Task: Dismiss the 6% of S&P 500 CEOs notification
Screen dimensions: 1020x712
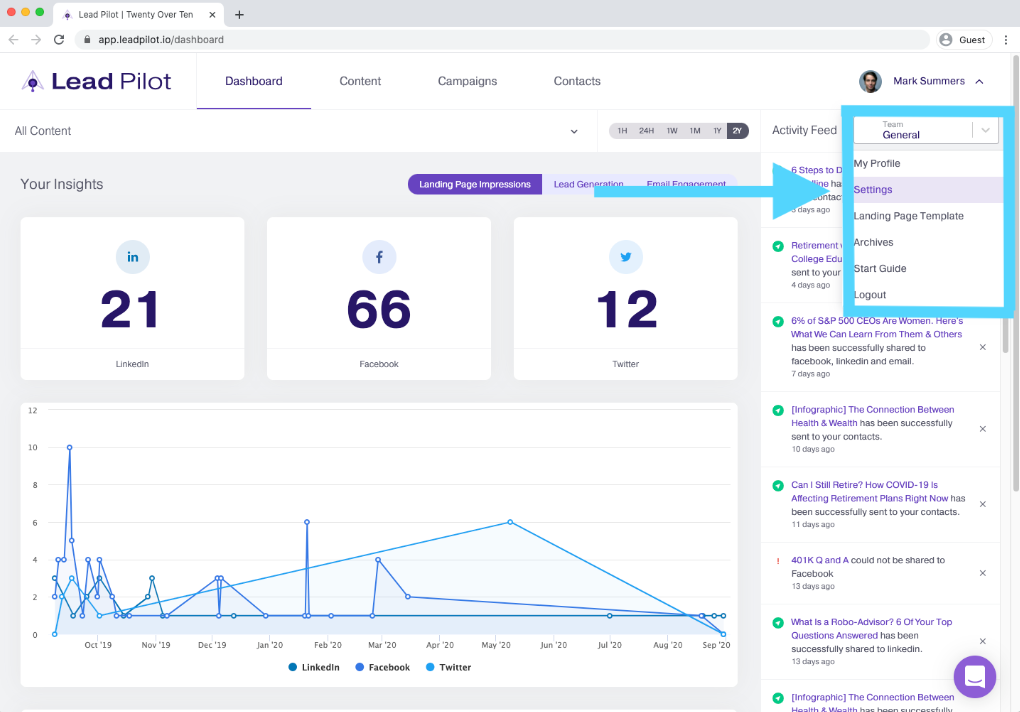Action: (983, 347)
